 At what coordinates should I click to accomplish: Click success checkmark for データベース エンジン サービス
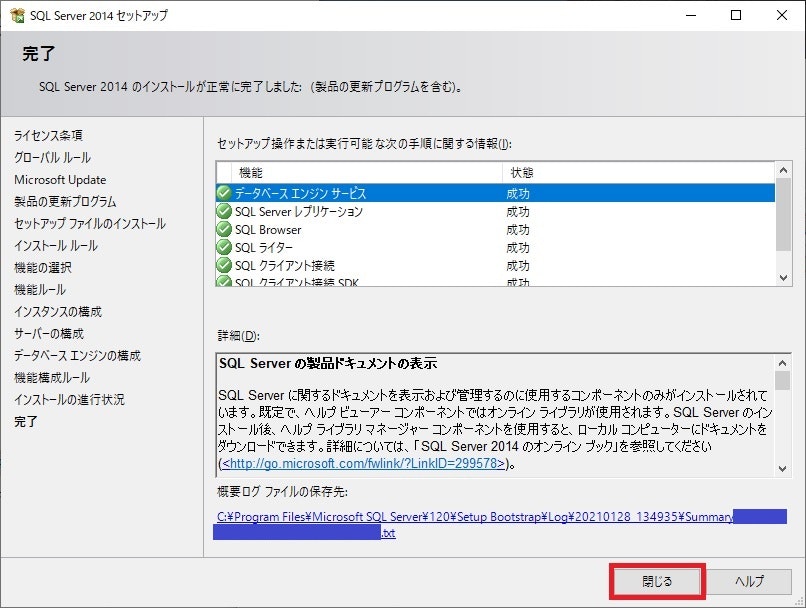point(224,193)
